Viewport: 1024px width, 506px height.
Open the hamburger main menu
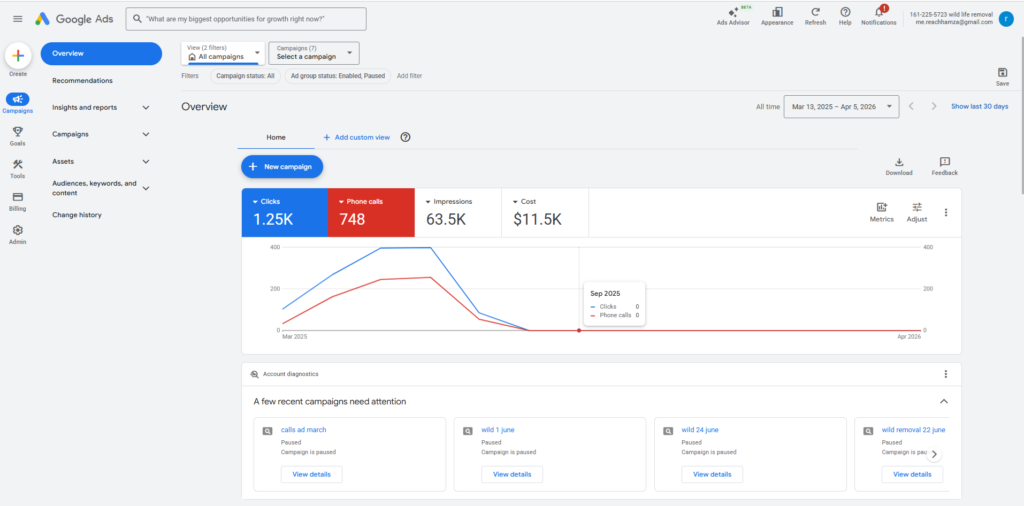tap(18, 19)
